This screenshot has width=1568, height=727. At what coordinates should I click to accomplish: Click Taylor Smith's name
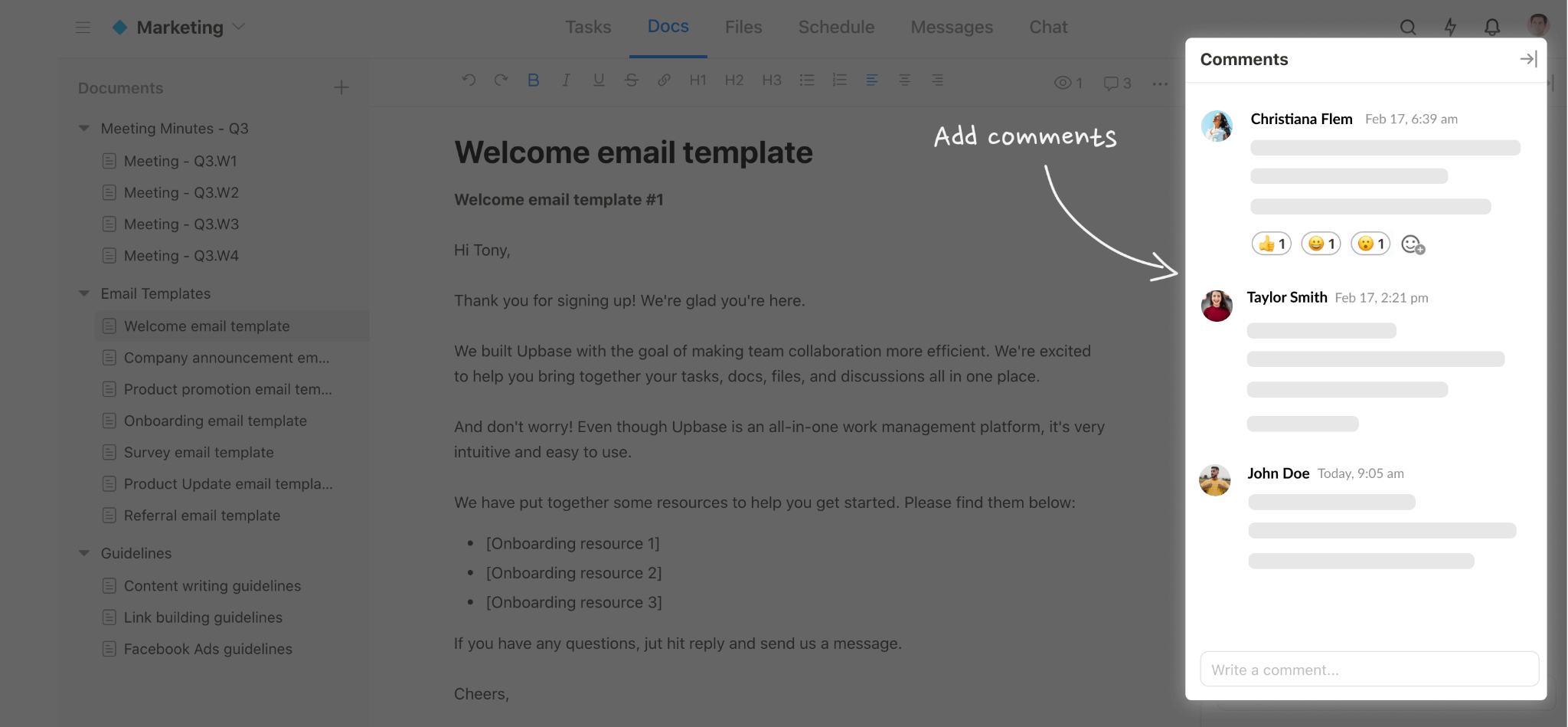[x=1287, y=297]
